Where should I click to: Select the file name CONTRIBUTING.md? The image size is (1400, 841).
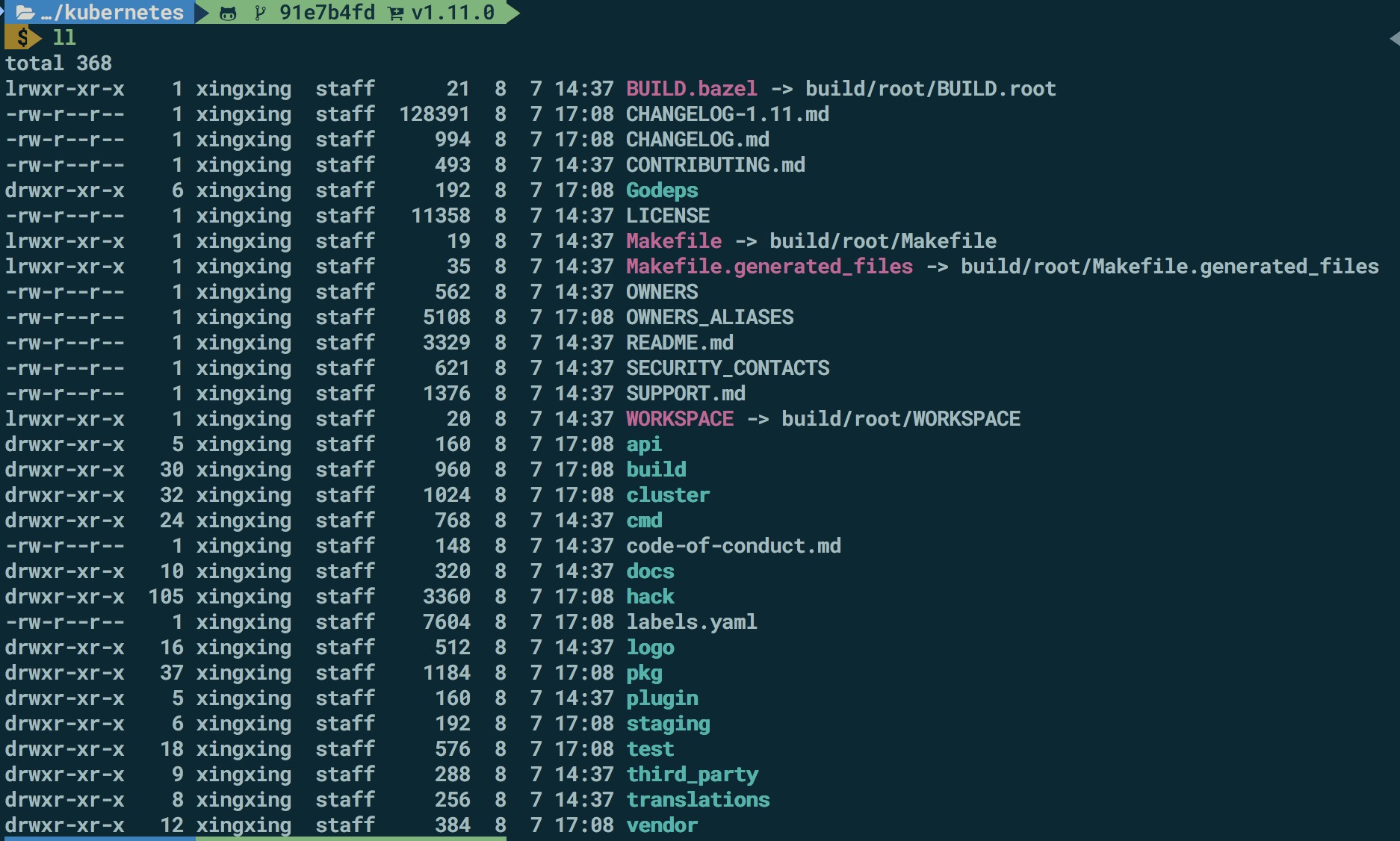click(716, 164)
